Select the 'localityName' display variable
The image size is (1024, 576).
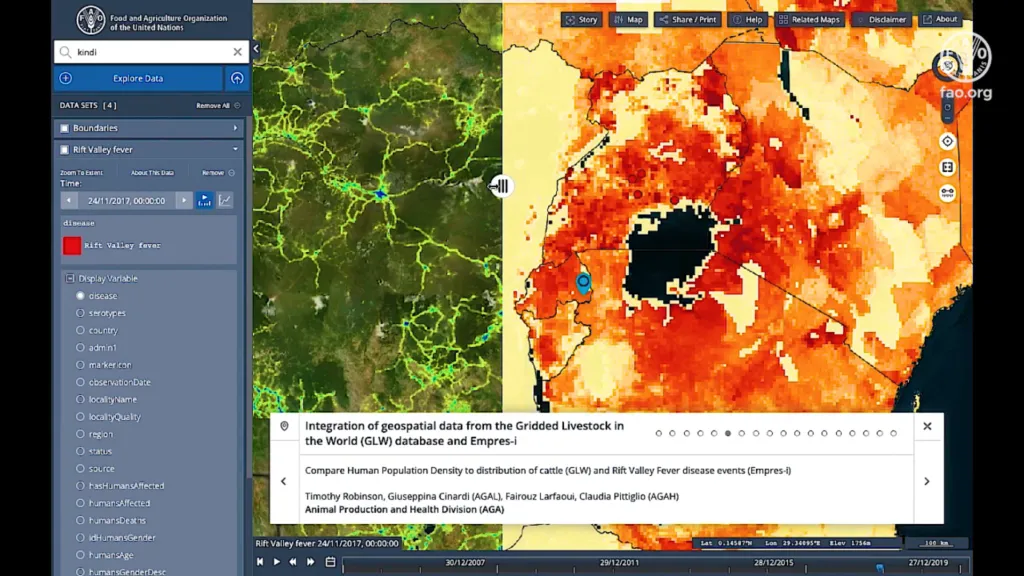(80, 400)
